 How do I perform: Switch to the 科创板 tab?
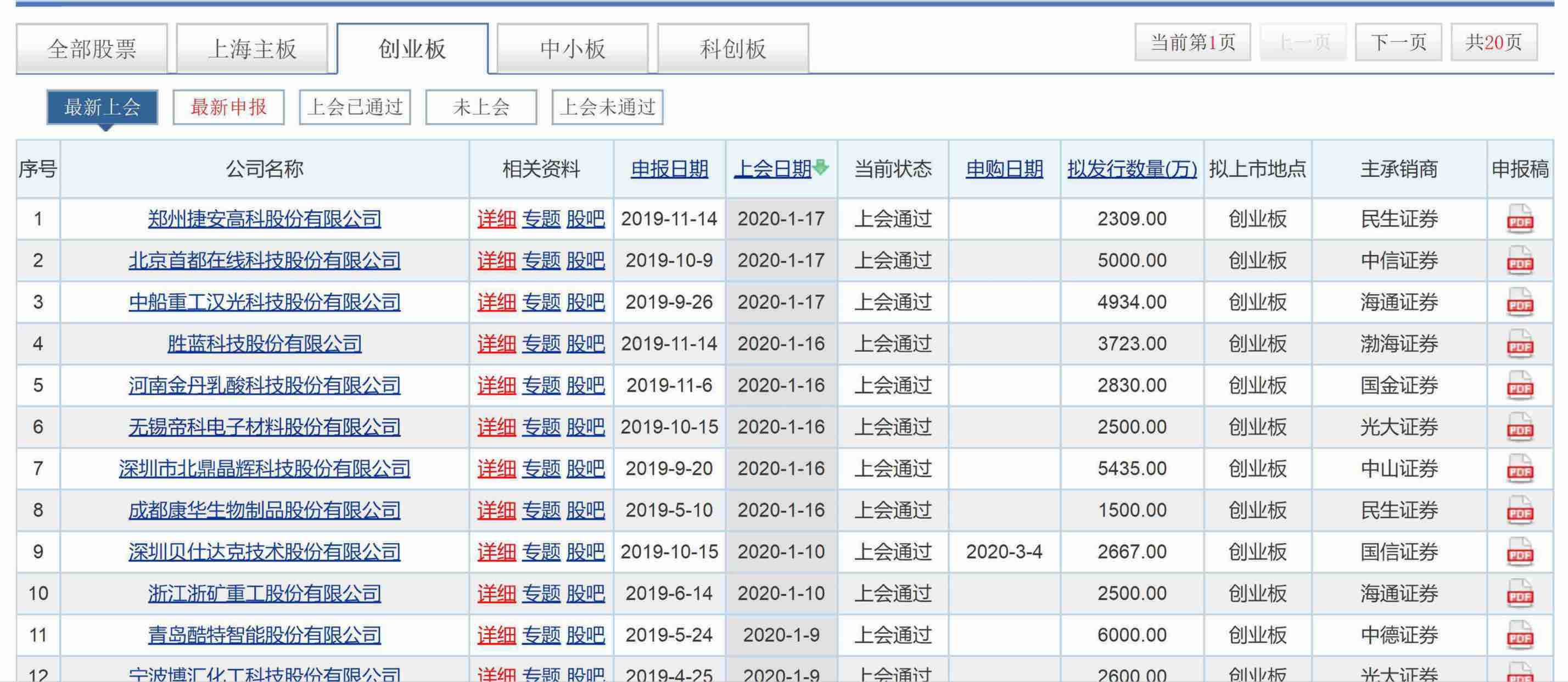pyautogui.click(x=733, y=49)
